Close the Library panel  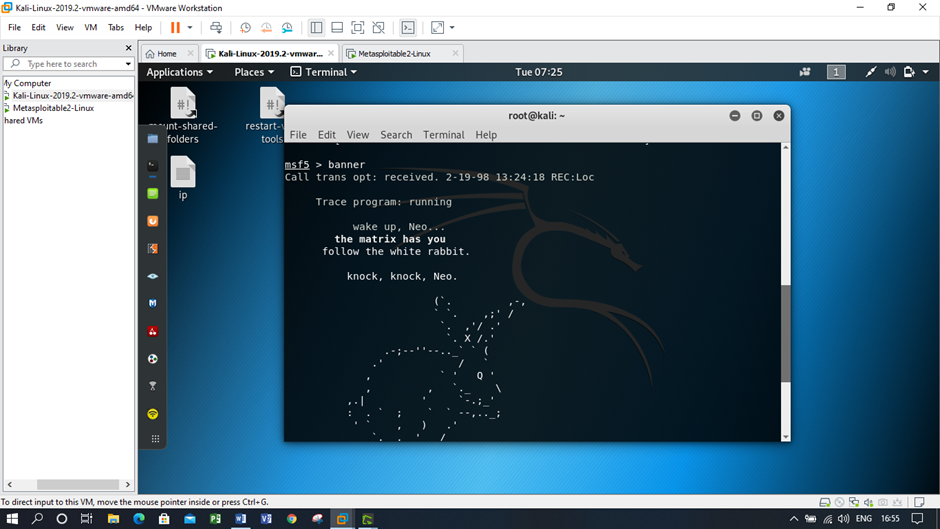click(x=128, y=48)
